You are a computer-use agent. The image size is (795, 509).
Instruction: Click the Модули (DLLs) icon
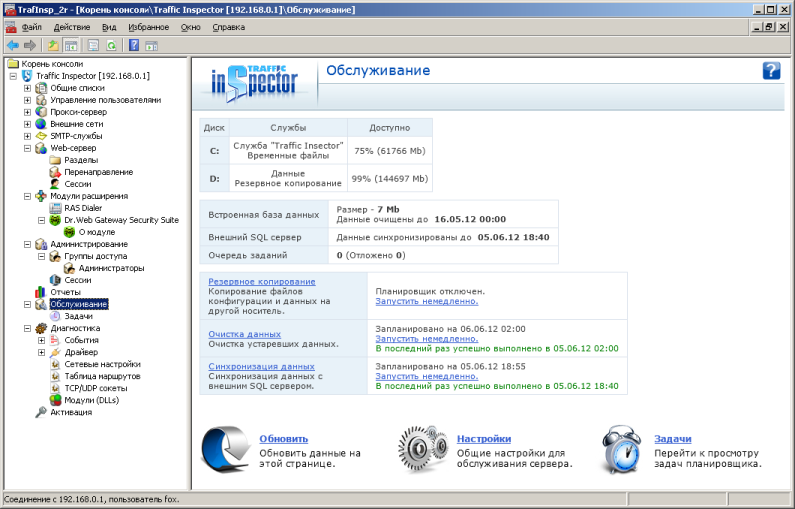55,401
